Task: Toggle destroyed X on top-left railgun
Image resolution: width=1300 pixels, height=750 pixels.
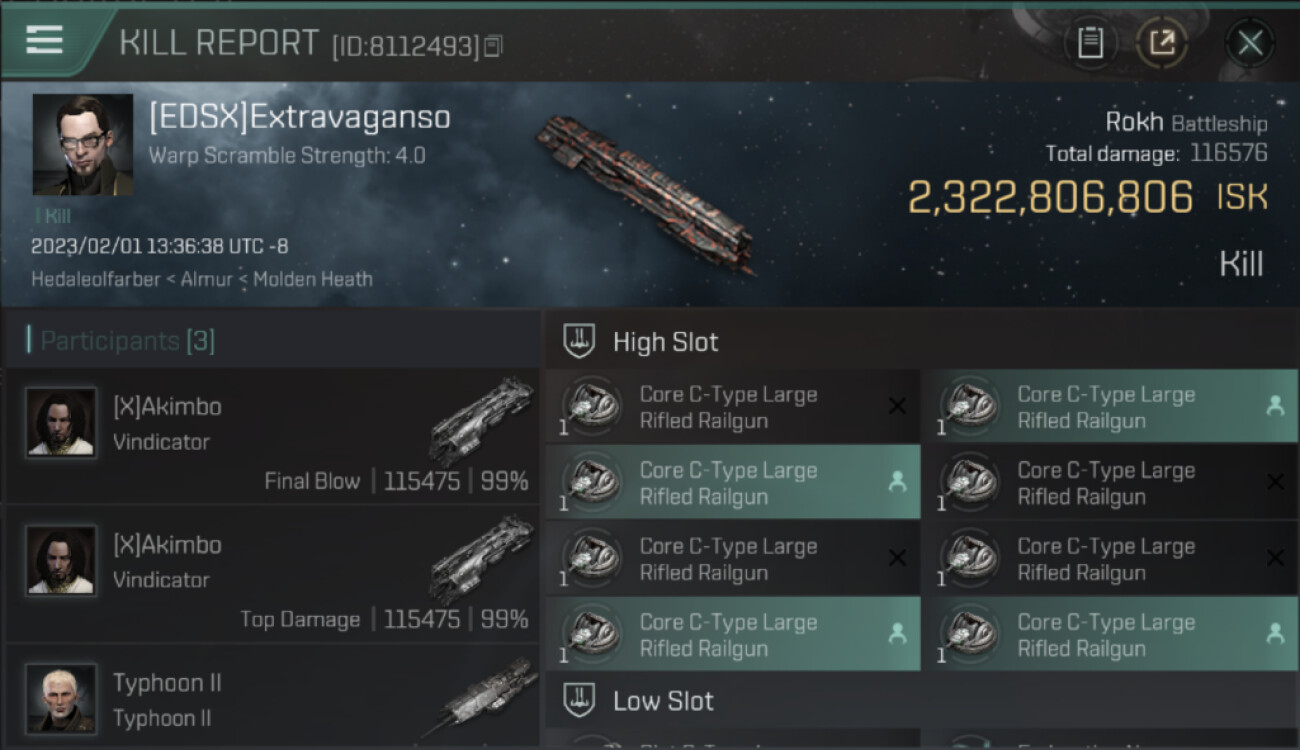Action: [897, 406]
